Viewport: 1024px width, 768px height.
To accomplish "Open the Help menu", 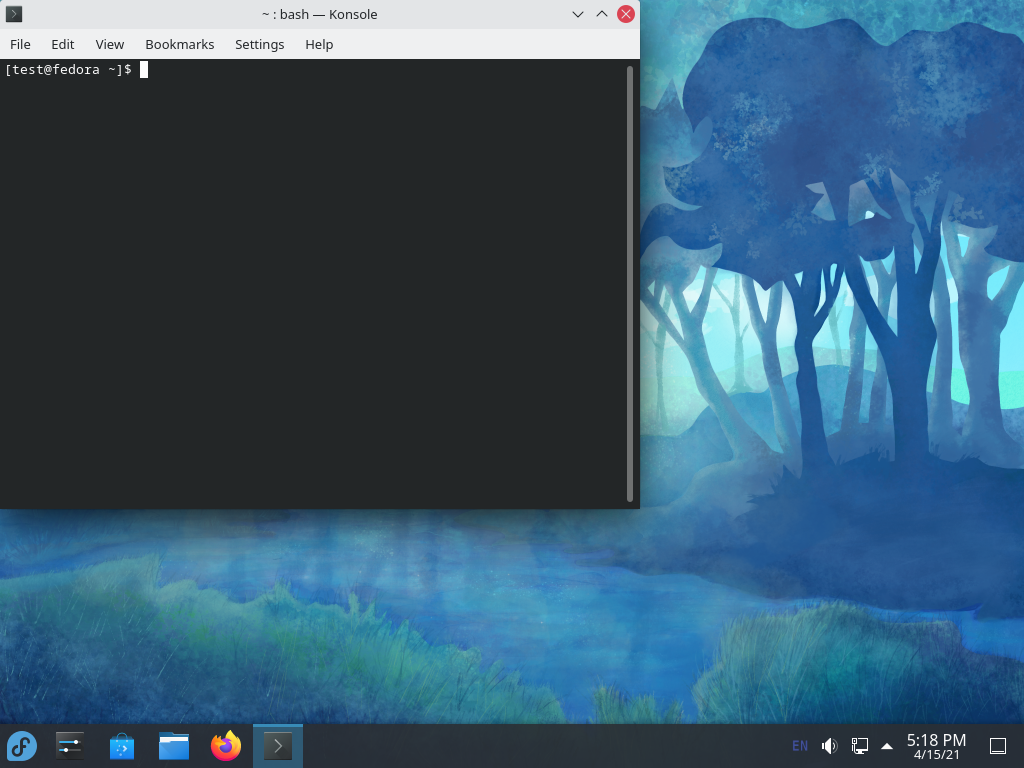I will pyautogui.click(x=319, y=44).
